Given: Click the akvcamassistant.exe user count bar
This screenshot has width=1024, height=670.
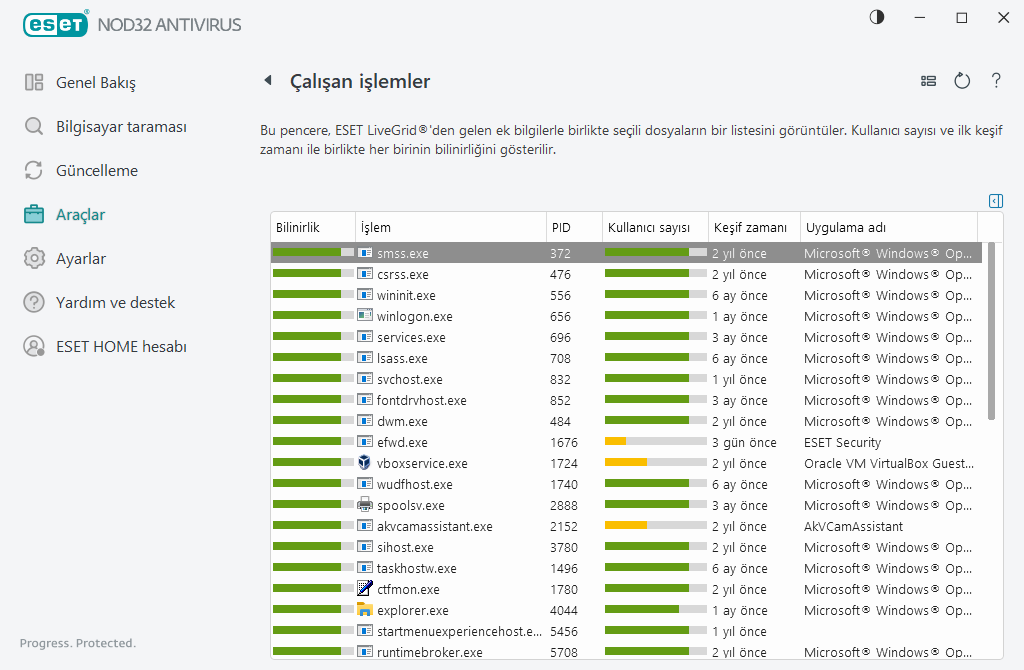Looking at the screenshot, I should [655, 527].
